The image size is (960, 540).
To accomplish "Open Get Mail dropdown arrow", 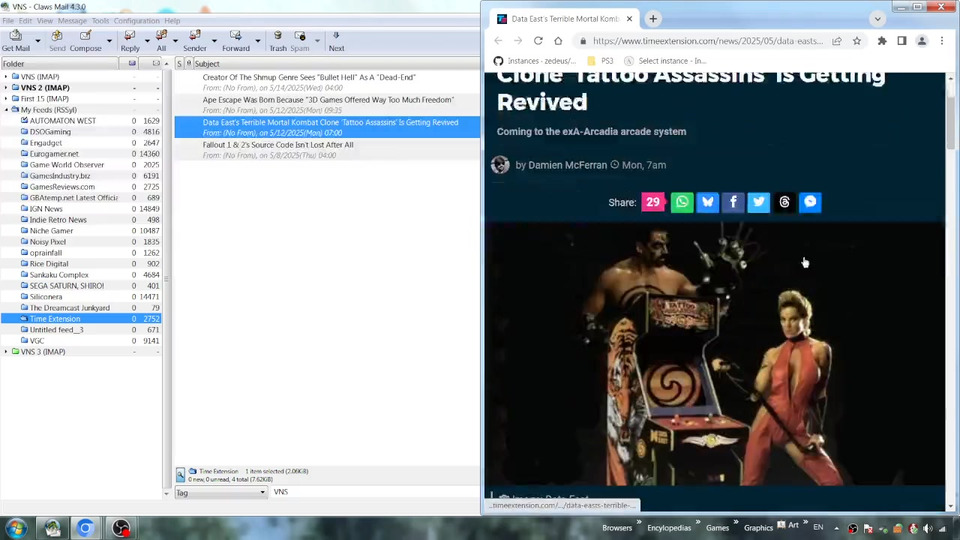I will (x=37, y=41).
